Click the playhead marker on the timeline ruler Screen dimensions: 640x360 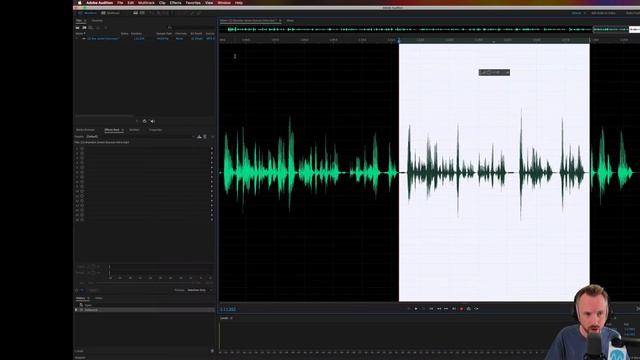coord(399,40)
